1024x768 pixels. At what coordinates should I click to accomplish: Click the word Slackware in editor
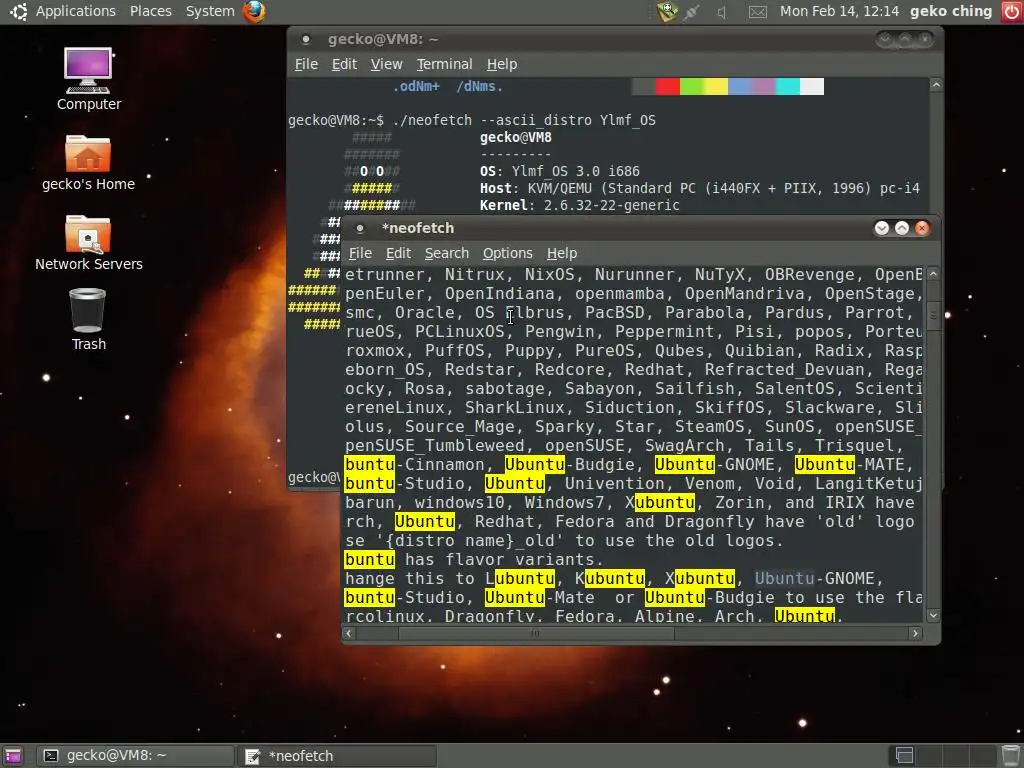tap(829, 408)
